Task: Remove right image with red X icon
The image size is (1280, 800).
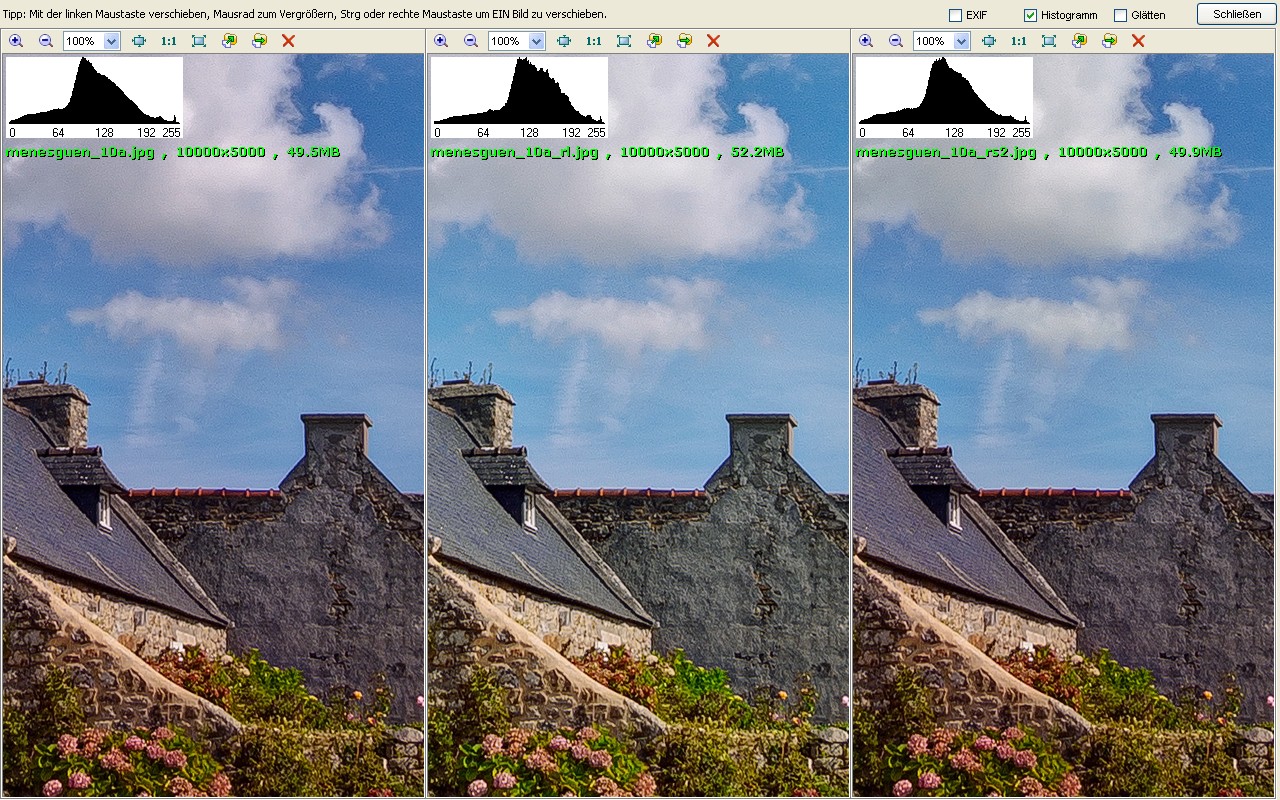Action: pyautogui.click(x=1138, y=41)
